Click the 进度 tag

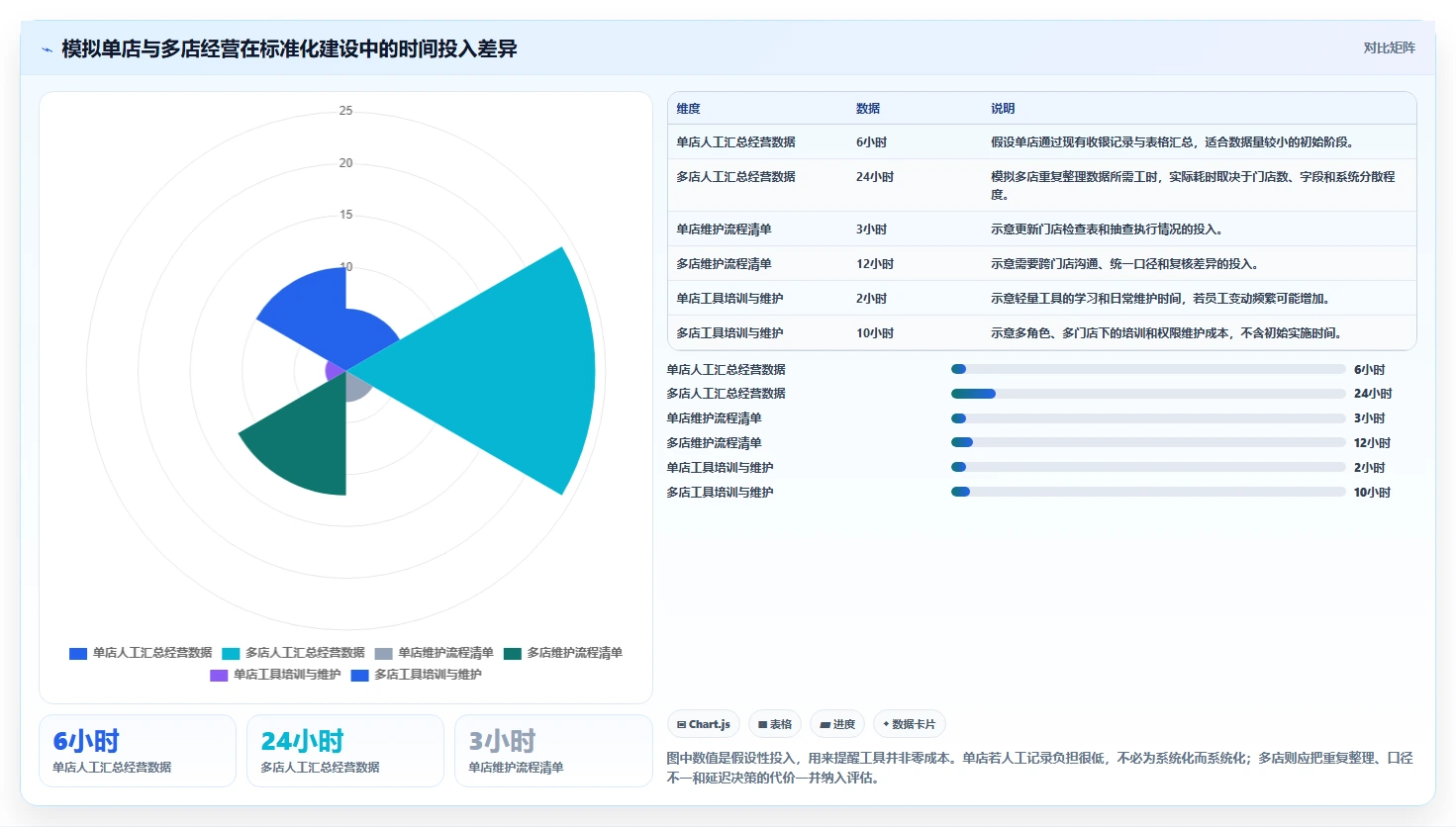(837, 724)
